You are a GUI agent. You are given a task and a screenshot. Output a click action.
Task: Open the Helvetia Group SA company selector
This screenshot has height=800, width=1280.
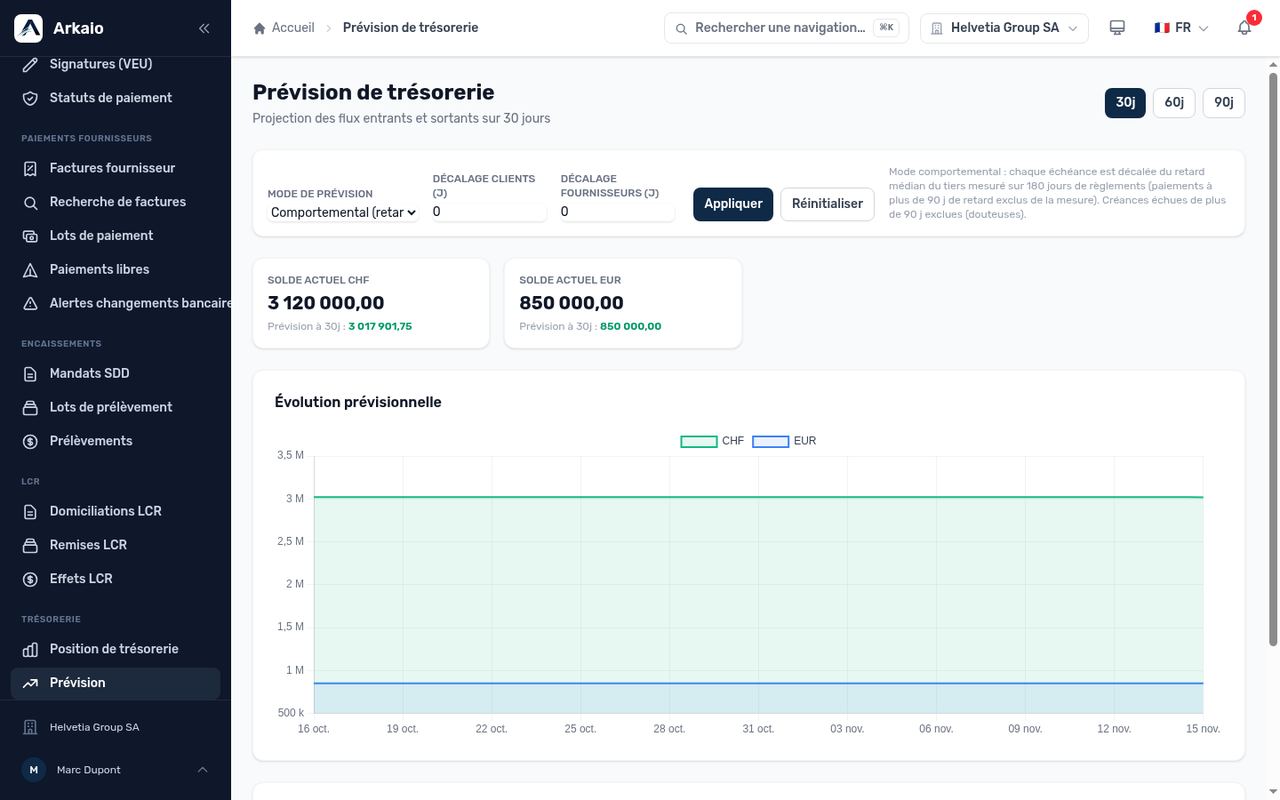tap(1005, 28)
